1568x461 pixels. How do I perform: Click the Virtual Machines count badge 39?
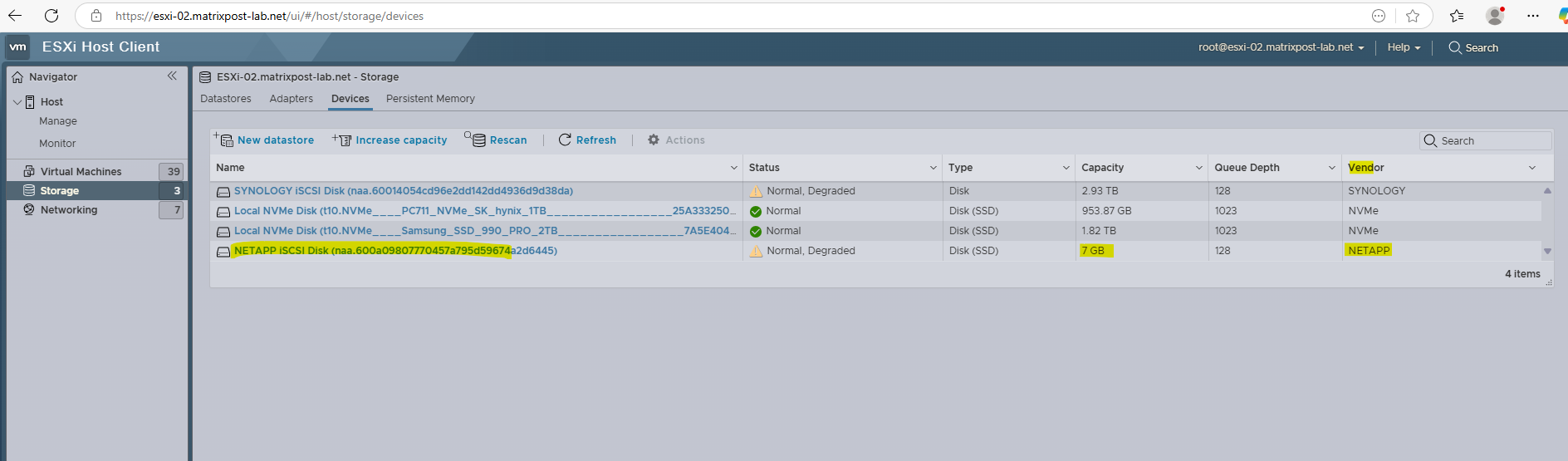coord(171,171)
